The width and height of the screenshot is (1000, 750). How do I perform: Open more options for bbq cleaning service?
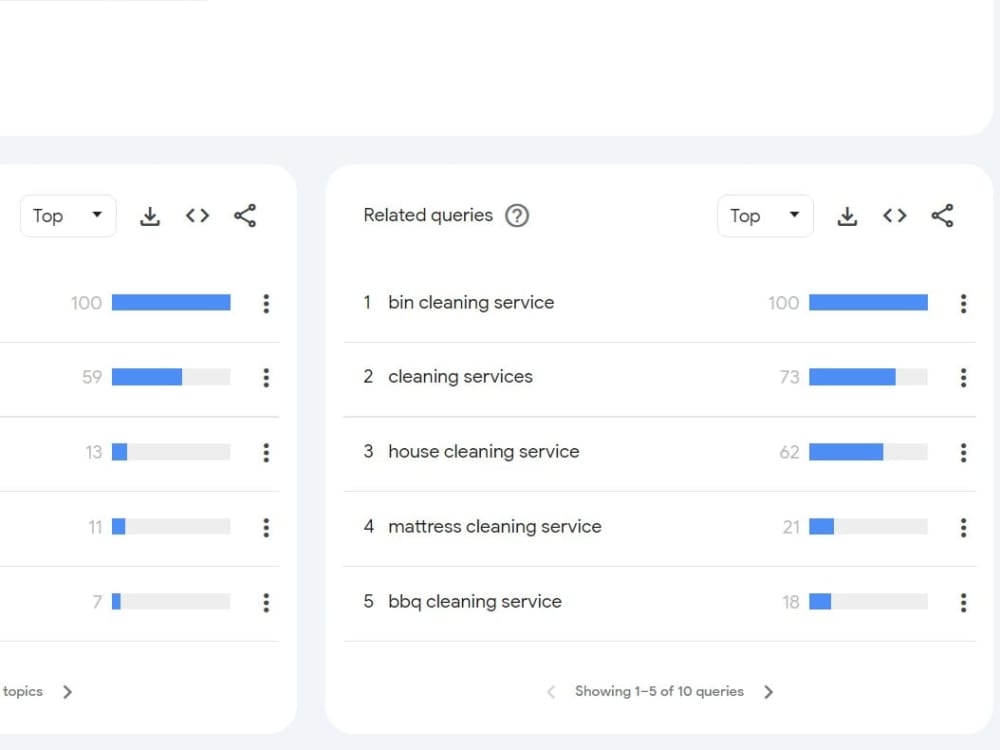point(963,603)
